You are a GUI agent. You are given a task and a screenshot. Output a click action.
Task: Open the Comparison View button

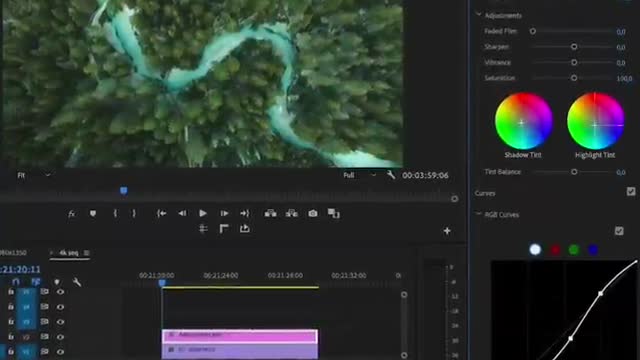pos(333,213)
